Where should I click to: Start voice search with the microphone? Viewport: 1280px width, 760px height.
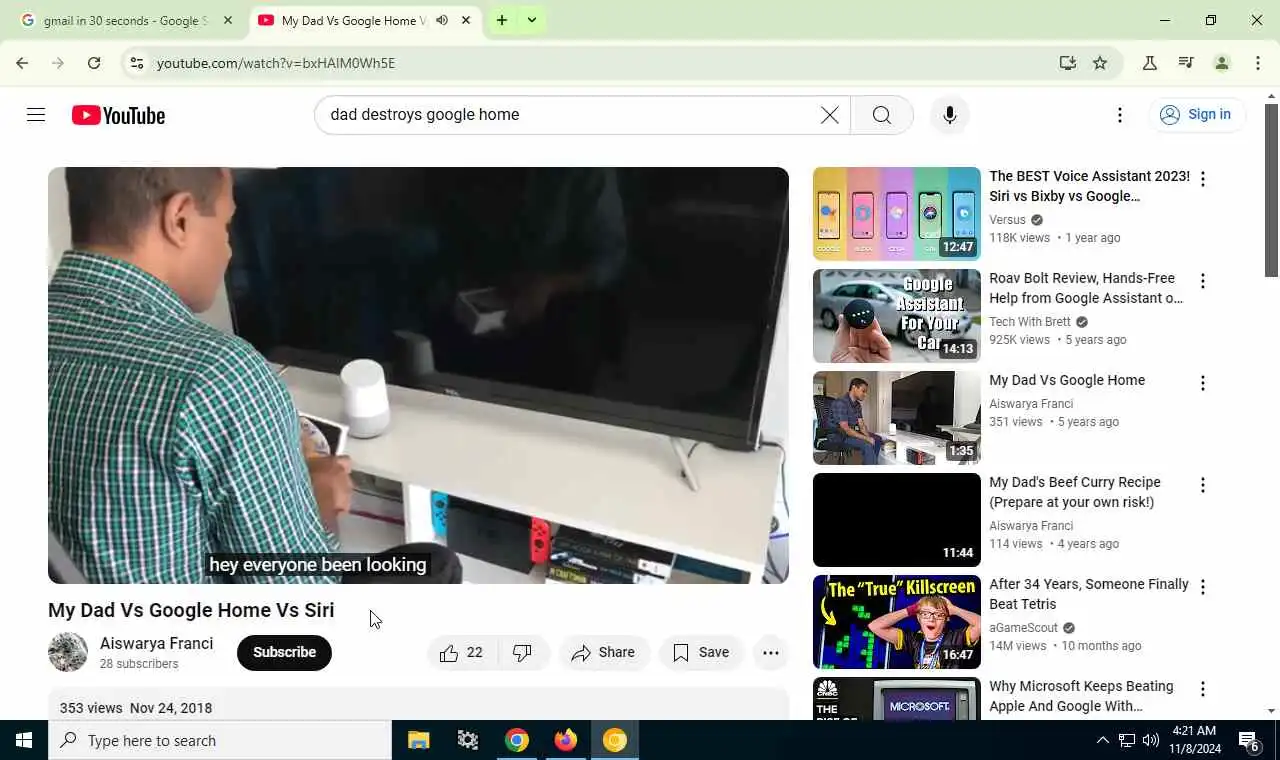click(x=950, y=115)
